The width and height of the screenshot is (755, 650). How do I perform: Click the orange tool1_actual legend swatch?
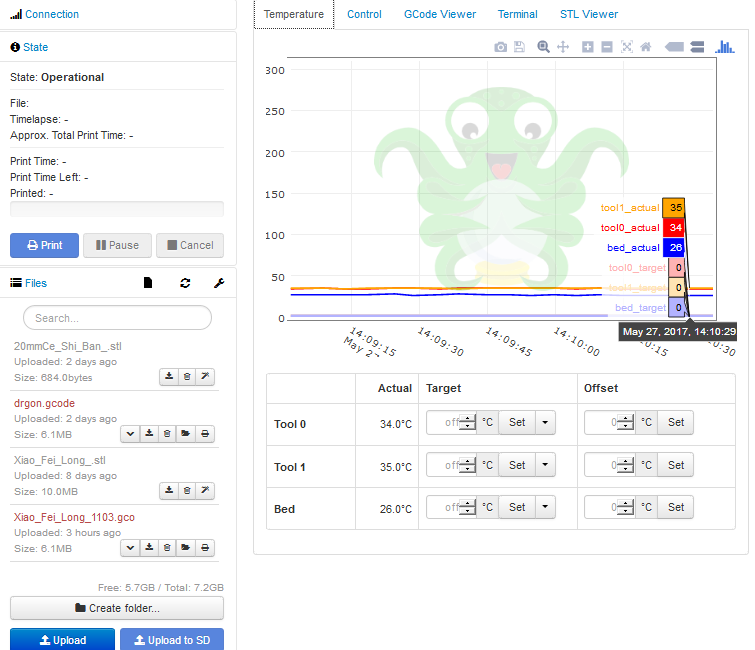tap(673, 208)
